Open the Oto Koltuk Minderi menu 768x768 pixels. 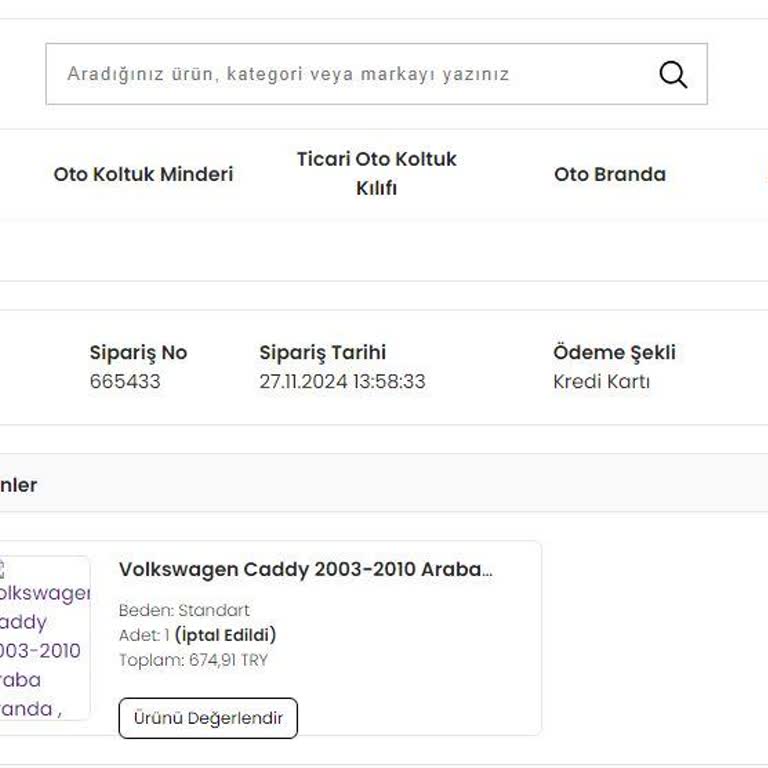[x=143, y=174]
